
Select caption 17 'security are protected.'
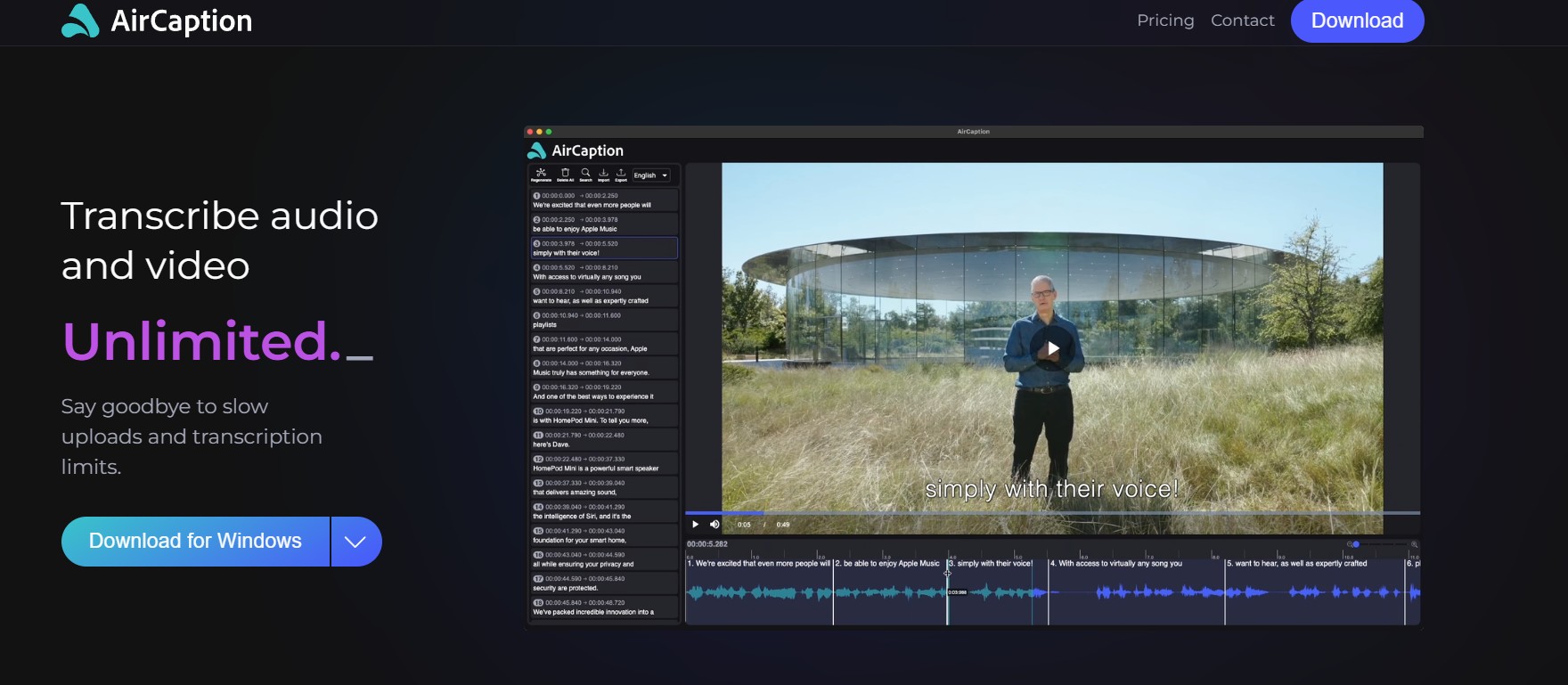tap(605, 583)
